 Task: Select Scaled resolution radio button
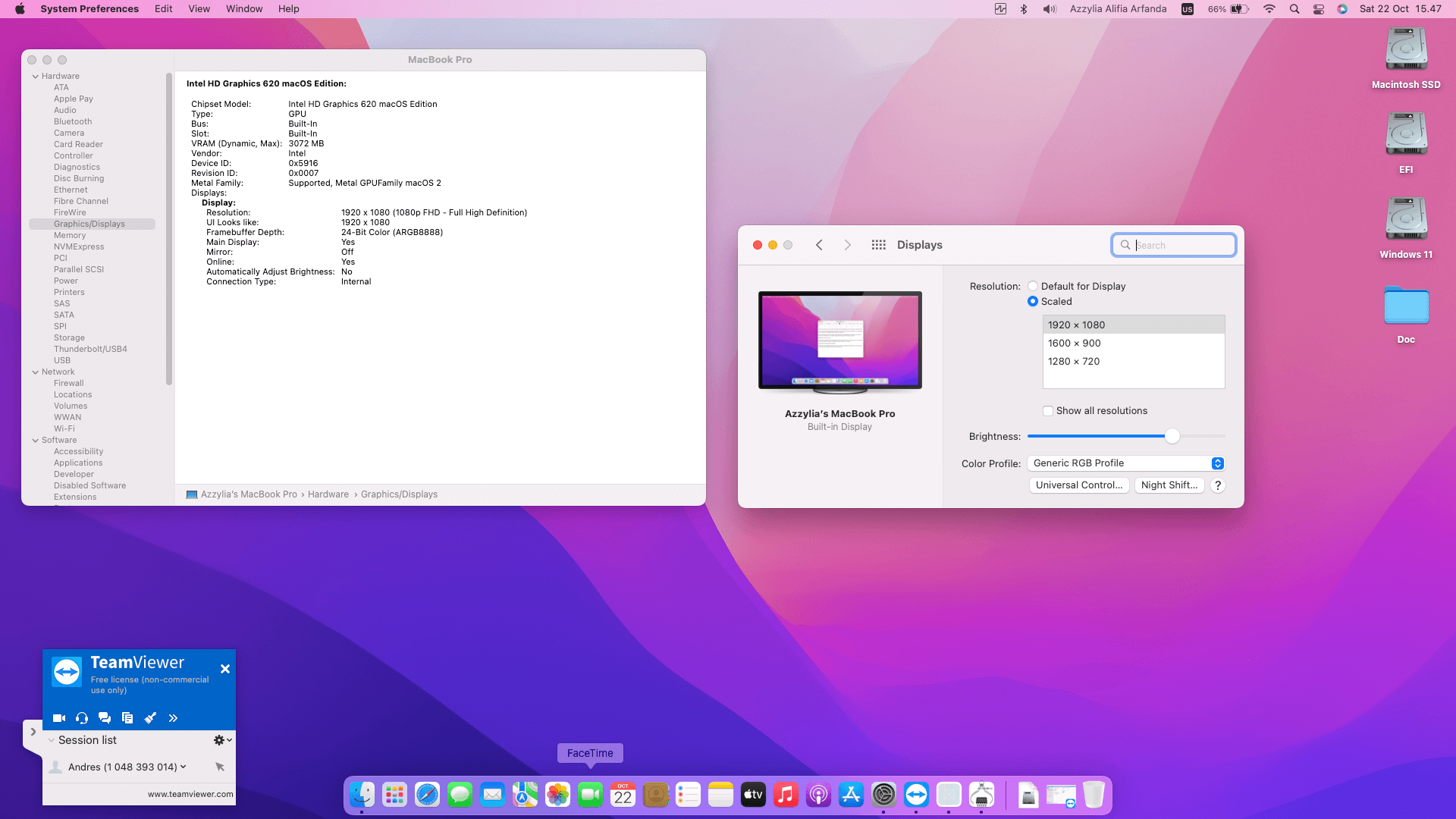1033,301
